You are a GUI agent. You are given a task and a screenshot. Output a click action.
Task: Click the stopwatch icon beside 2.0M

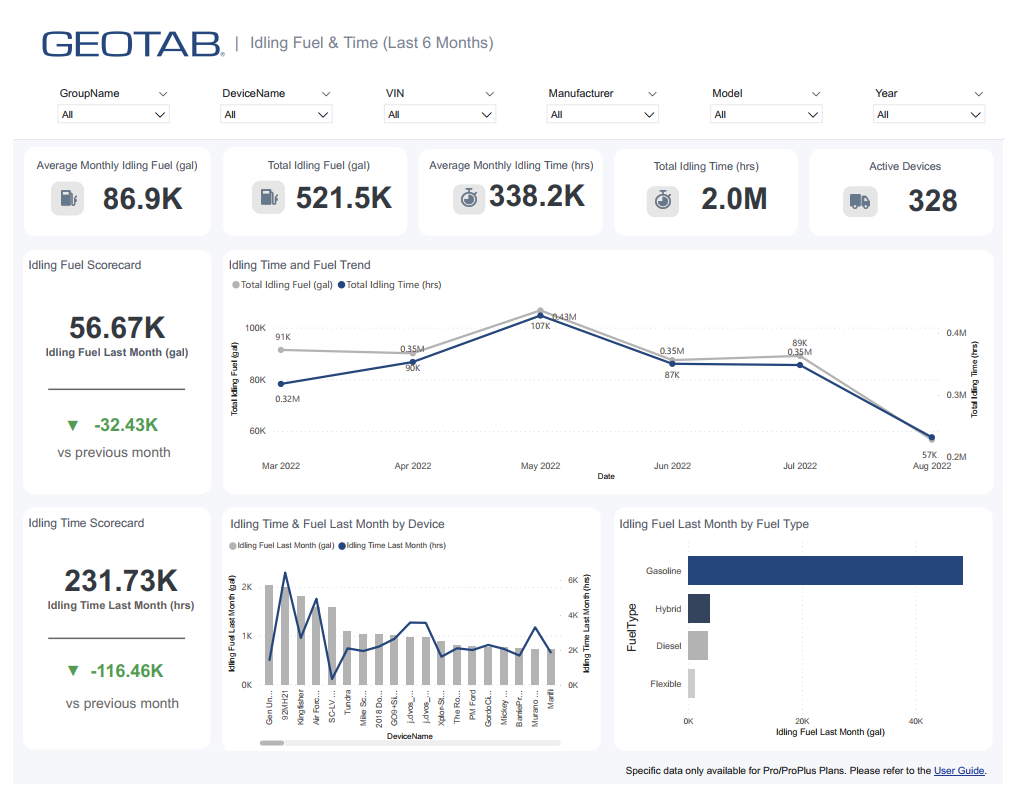pyautogui.click(x=662, y=200)
